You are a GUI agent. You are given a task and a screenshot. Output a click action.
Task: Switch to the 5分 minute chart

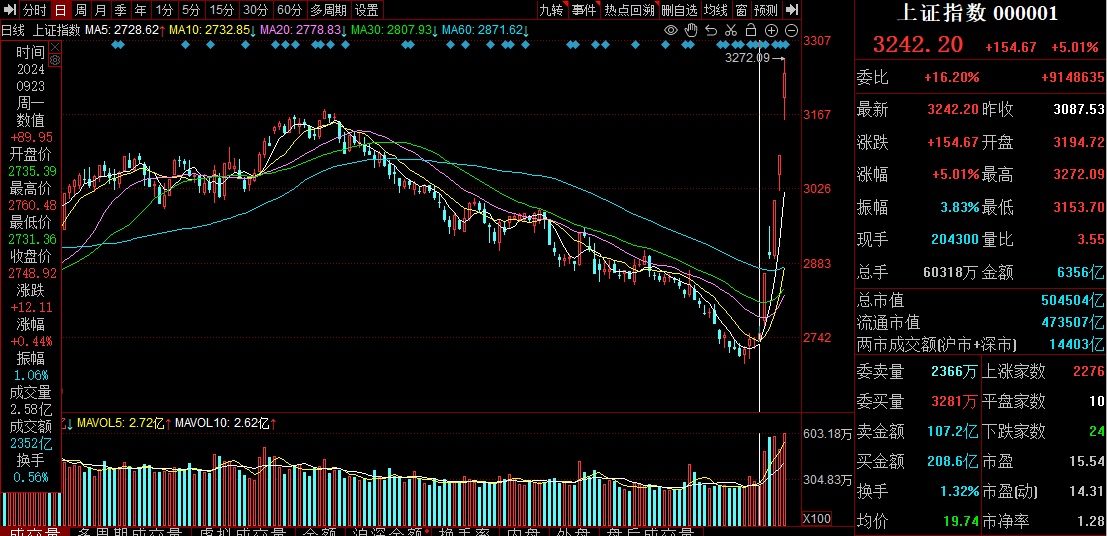191,10
